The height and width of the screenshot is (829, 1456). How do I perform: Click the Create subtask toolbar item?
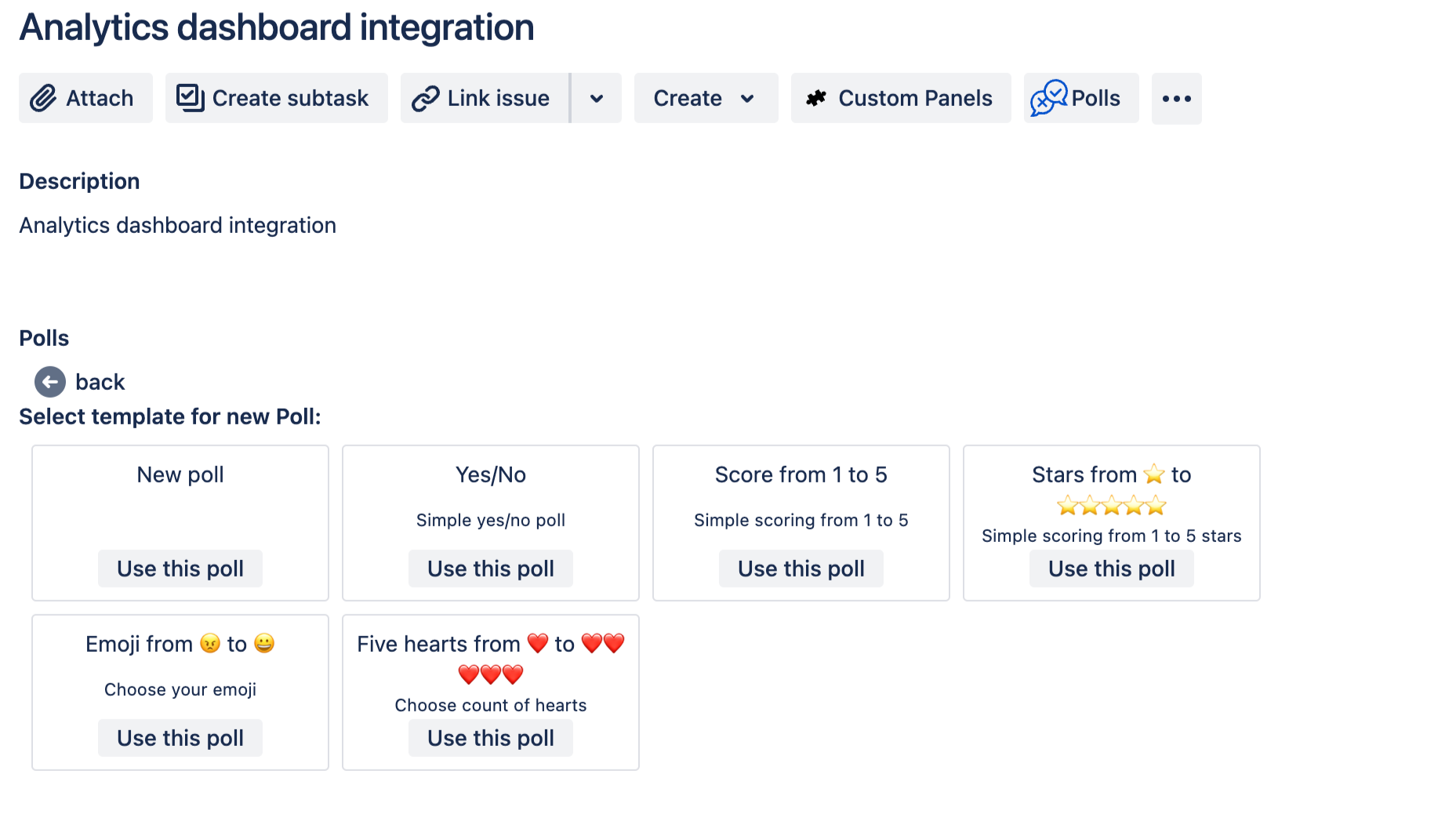click(x=276, y=97)
